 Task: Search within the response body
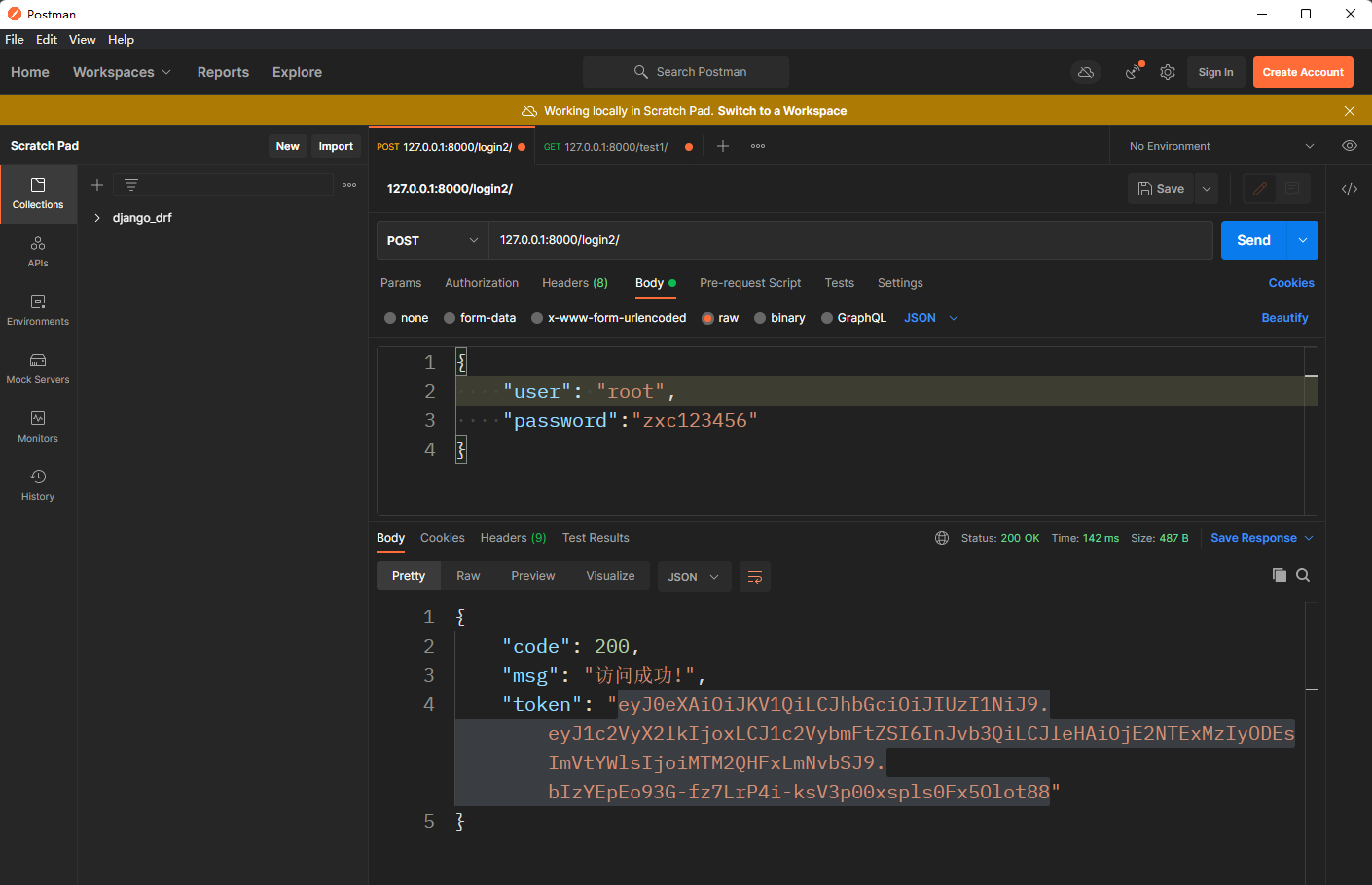tap(1303, 575)
